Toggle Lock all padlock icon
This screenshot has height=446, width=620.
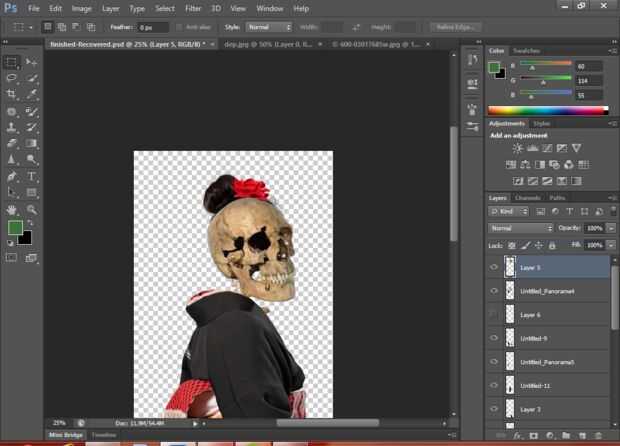coord(552,246)
